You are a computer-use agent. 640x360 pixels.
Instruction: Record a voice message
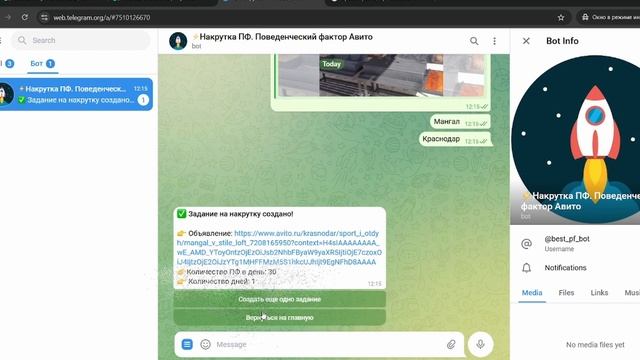tap(480, 344)
